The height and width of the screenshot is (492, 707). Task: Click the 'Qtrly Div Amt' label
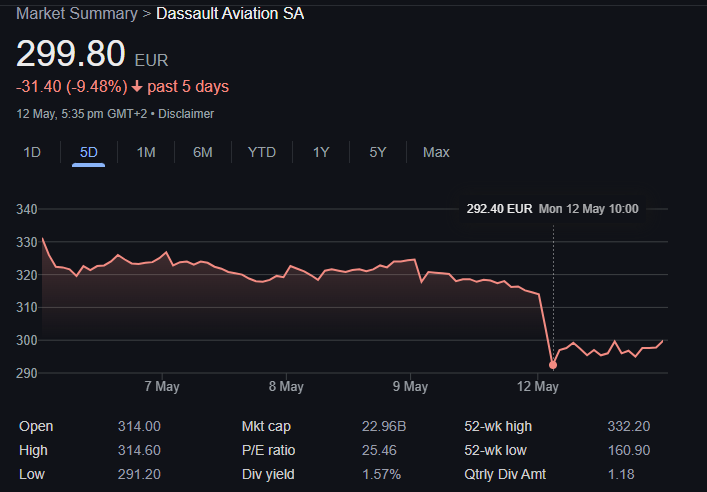tap(505, 474)
